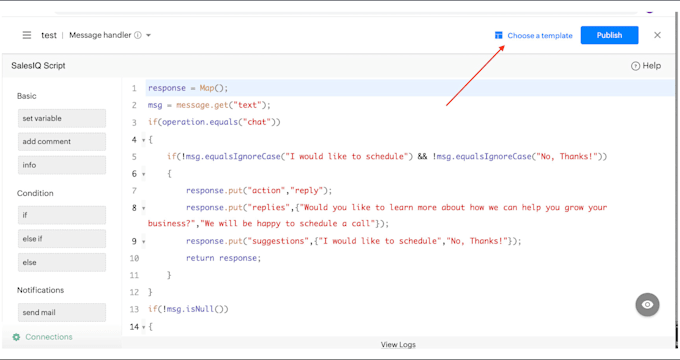680x360 pixels.
Task: Click the if(operation.equals("chat")) line
Action: (214, 122)
